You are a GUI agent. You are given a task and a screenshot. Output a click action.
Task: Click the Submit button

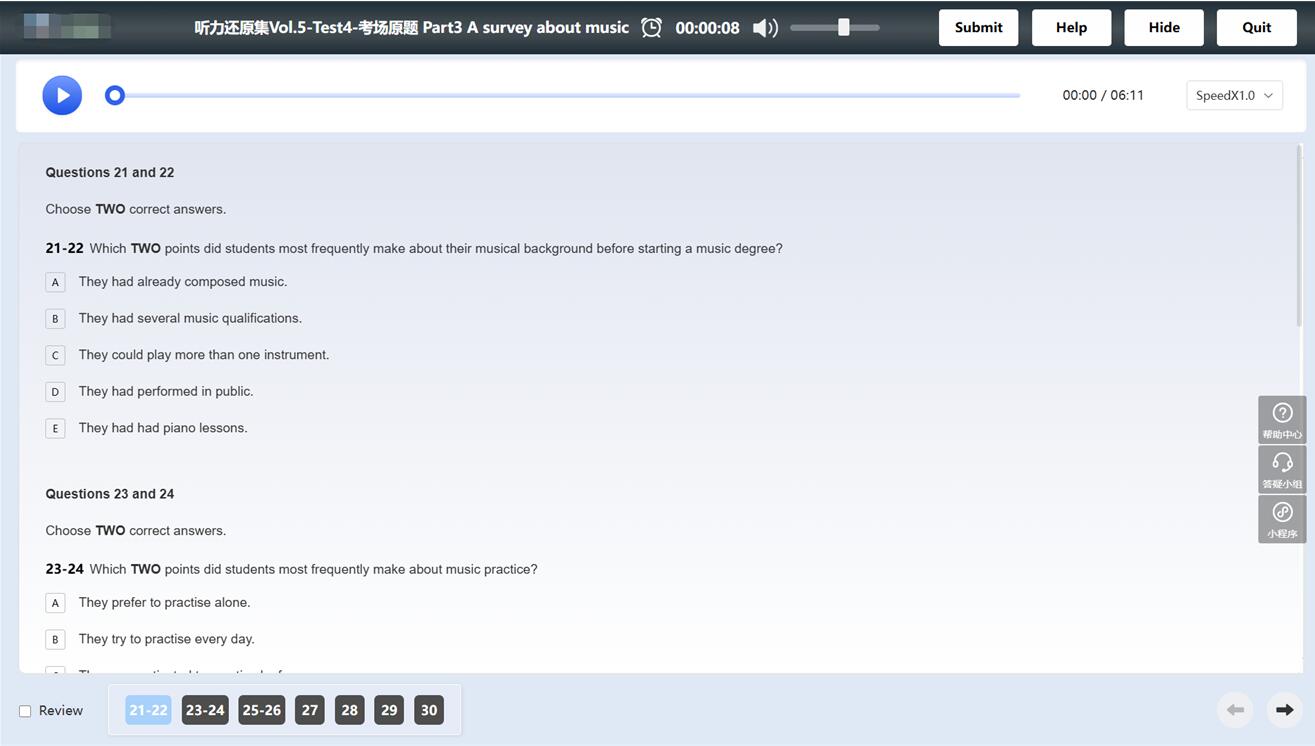coord(978,28)
